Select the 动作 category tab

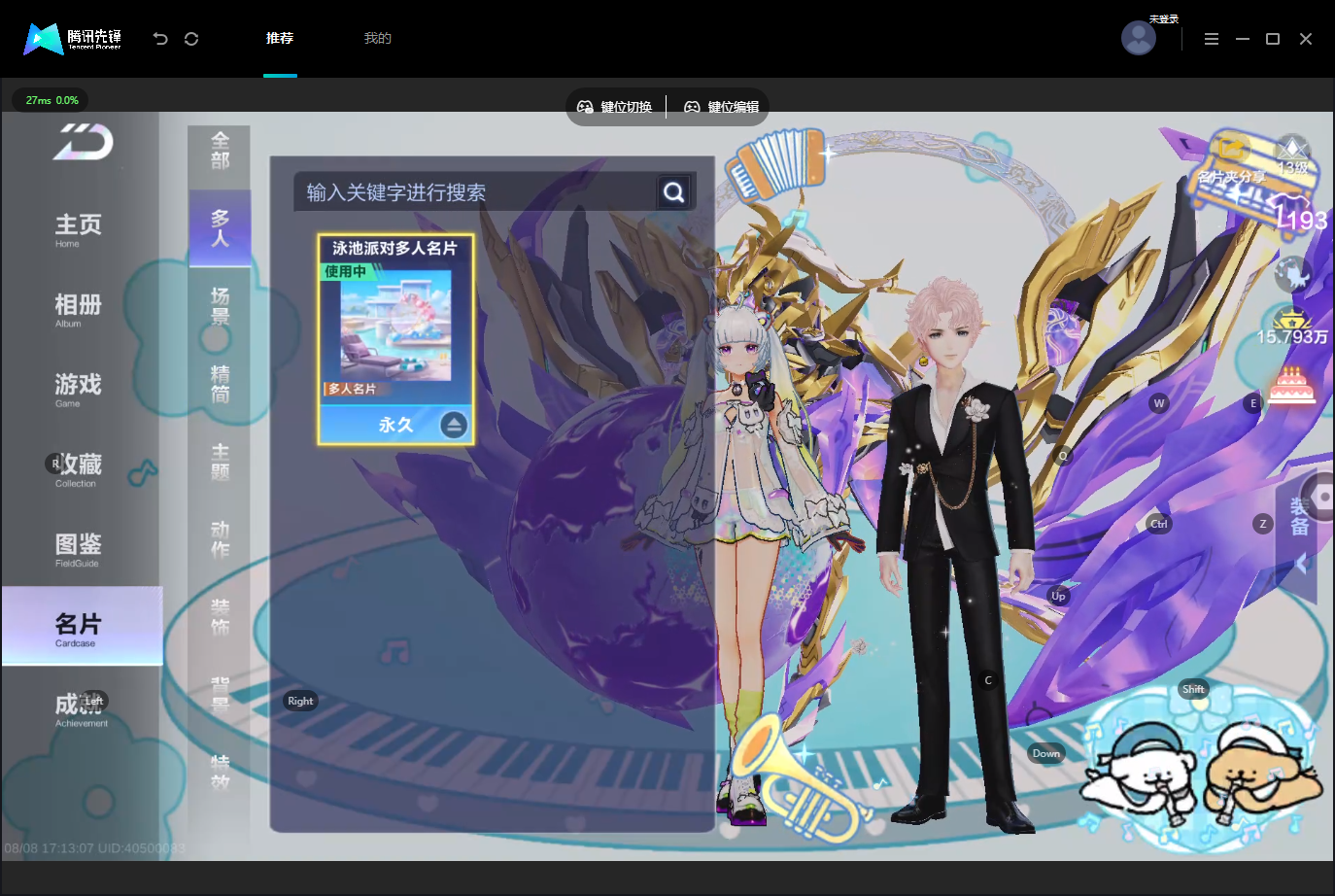click(220, 539)
